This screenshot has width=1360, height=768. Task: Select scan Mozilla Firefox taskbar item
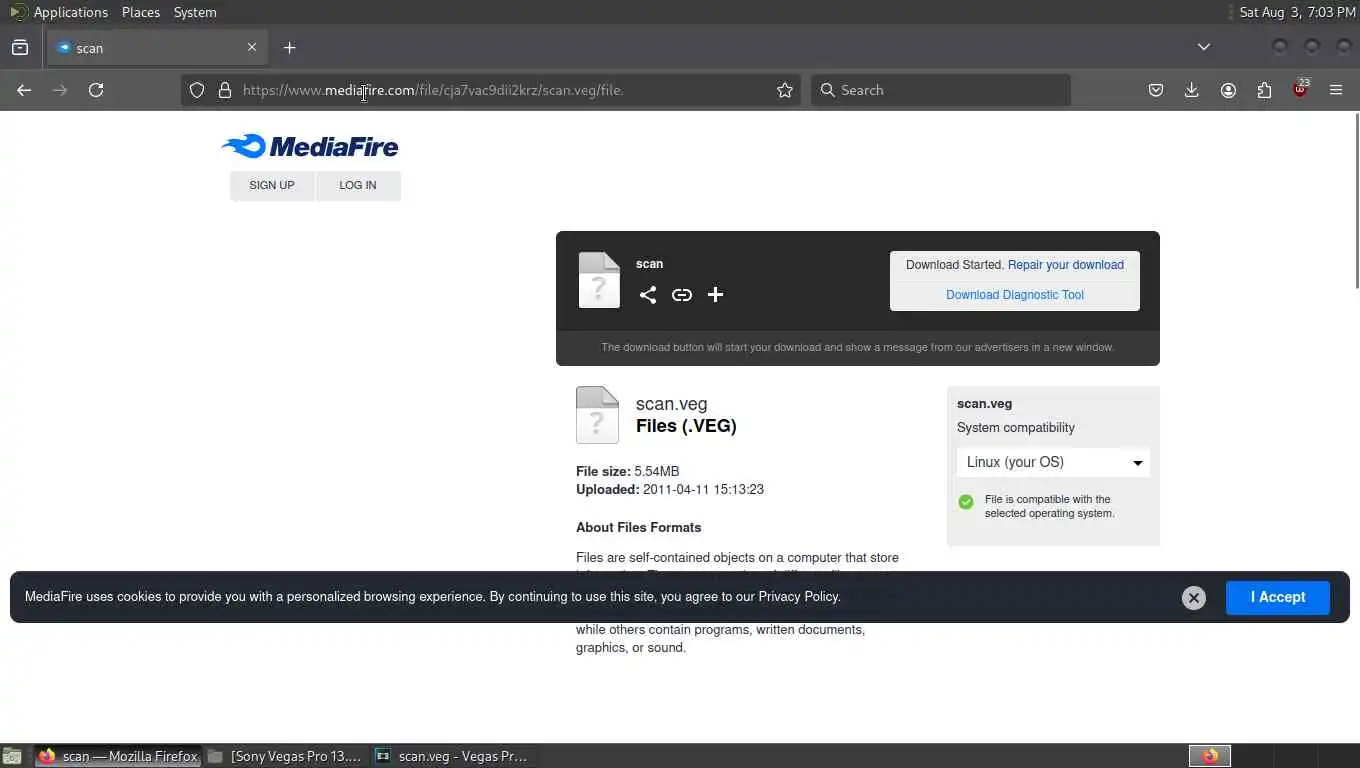(x=118, y=756)
